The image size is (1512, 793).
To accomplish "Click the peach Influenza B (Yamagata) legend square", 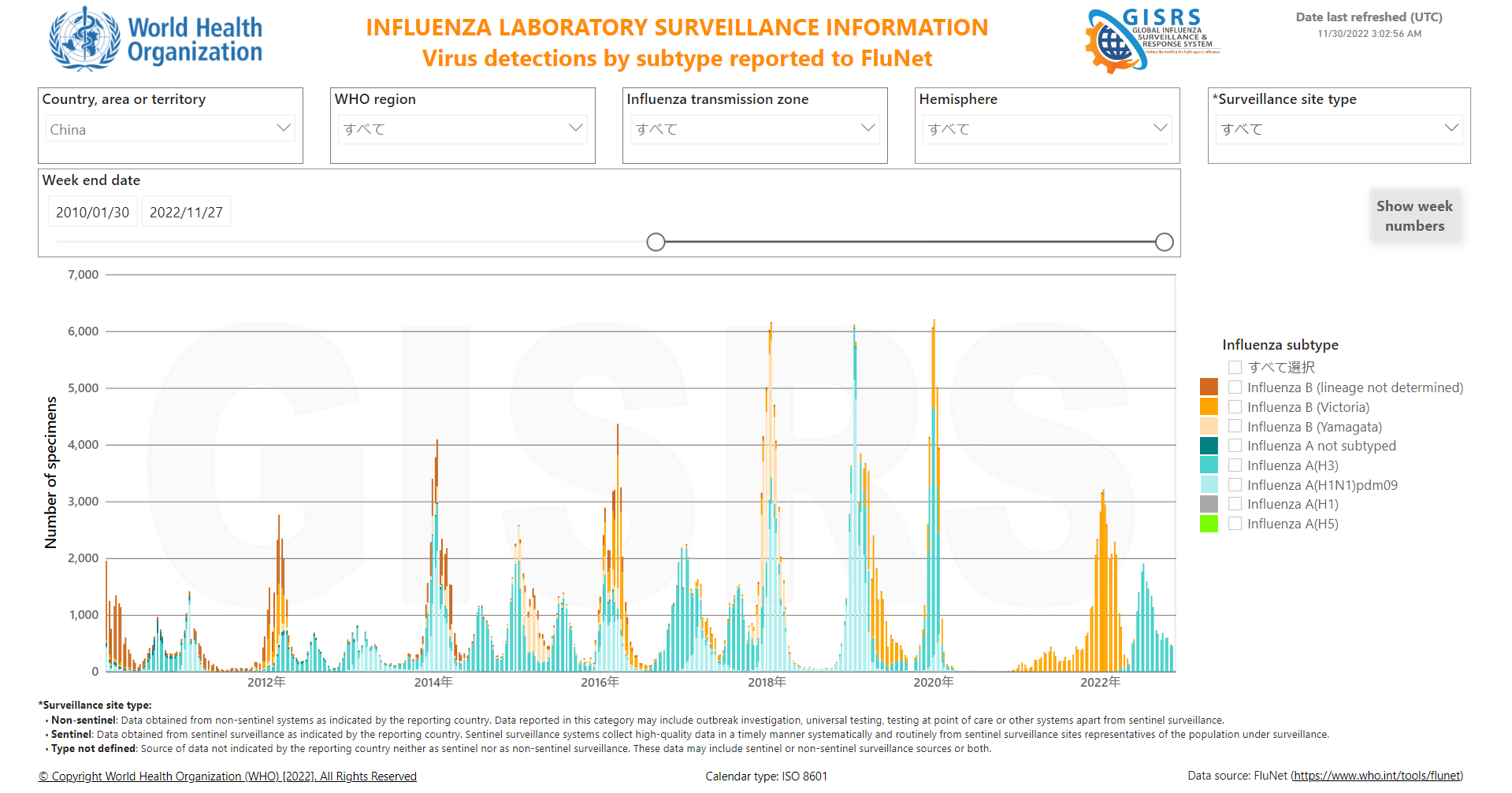I will (x=1209, y=426).
